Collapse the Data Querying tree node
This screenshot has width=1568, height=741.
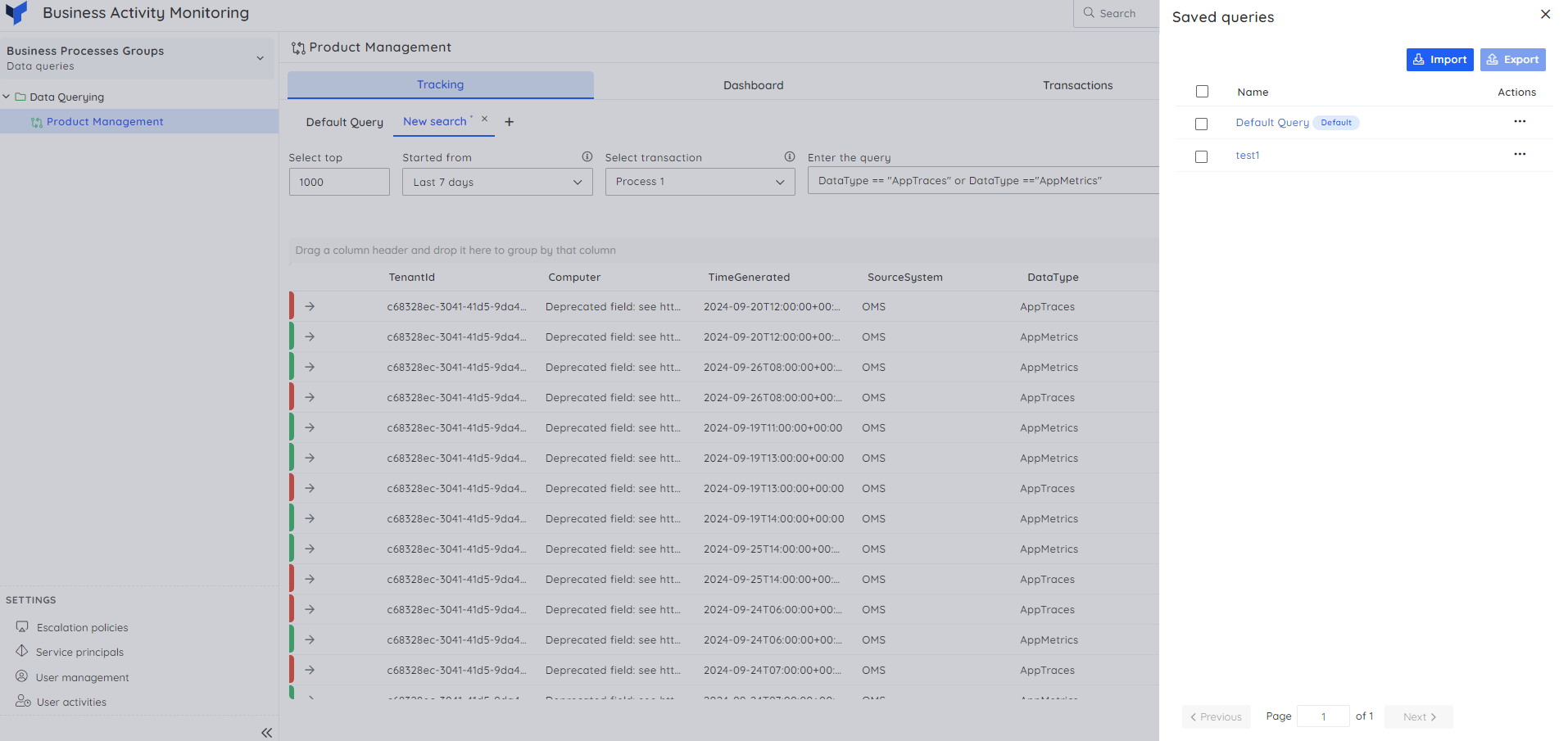(x=7, y=97)
